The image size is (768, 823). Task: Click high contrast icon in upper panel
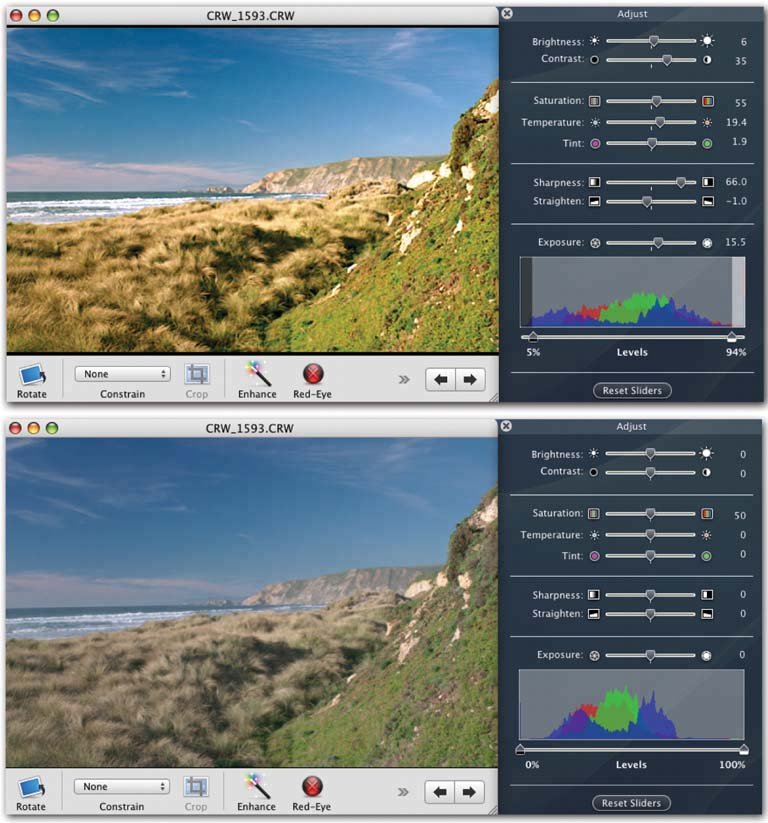click(x=707, y=59)
